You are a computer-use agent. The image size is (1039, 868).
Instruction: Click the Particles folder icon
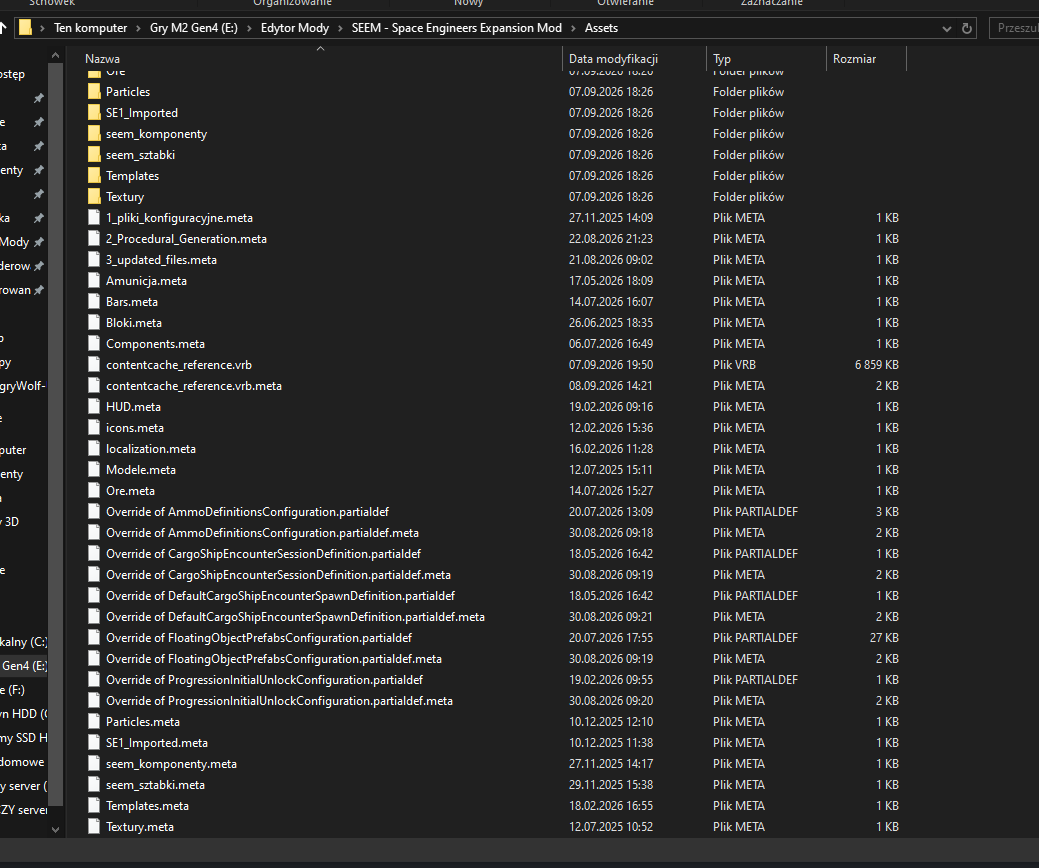[94, 91]
